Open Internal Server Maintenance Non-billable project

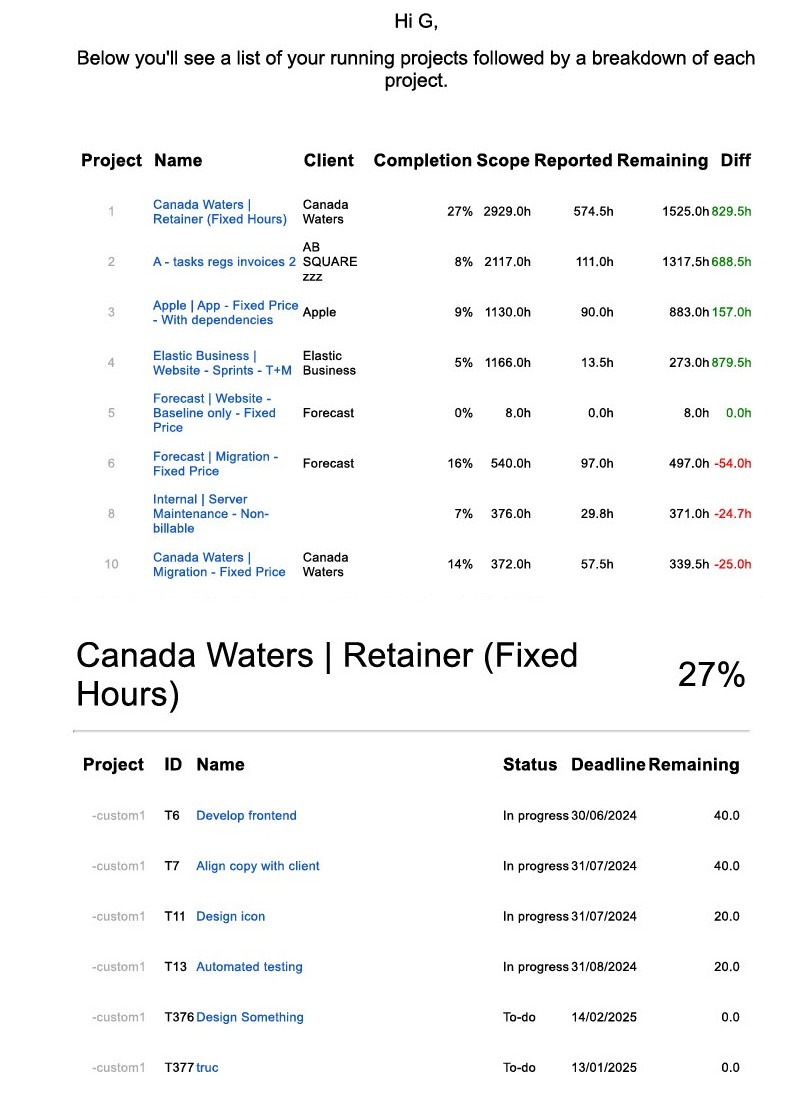pos(211,514)
